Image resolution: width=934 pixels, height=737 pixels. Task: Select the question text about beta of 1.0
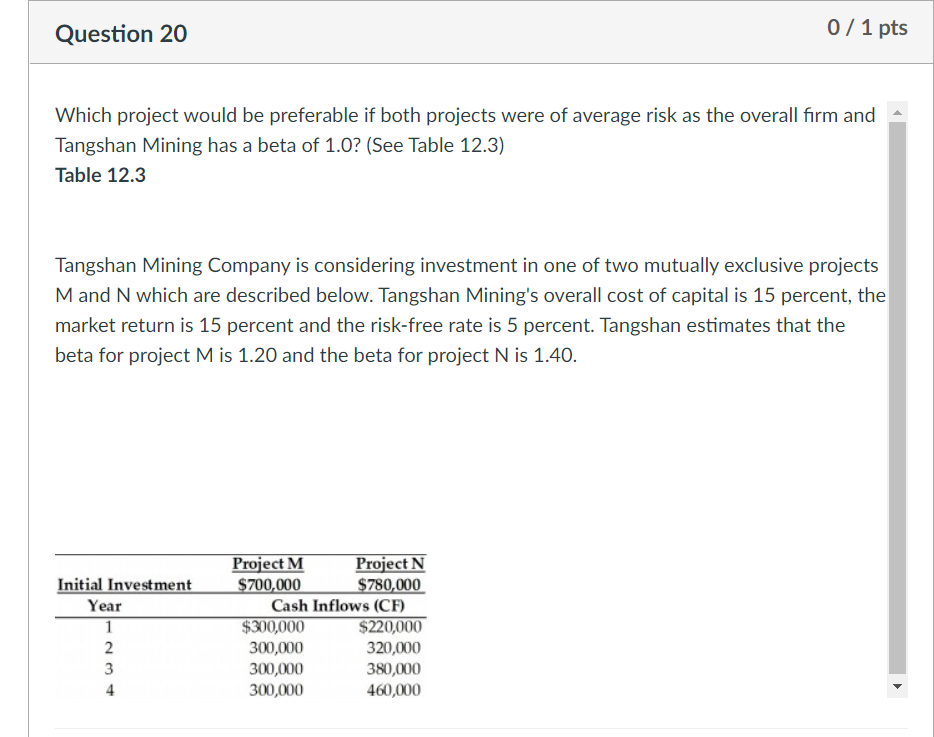coord(466,130)
